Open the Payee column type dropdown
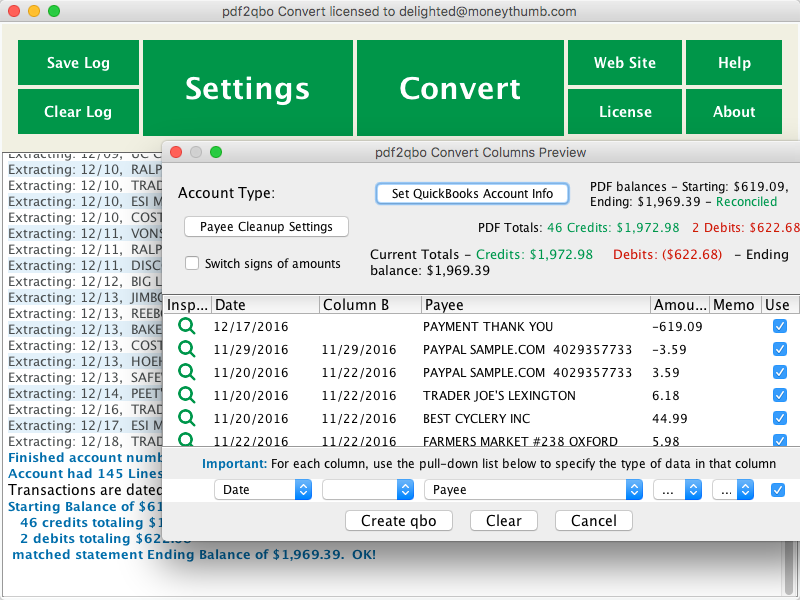The width and height of the screenshot is (800, 600). coord(532,490)
